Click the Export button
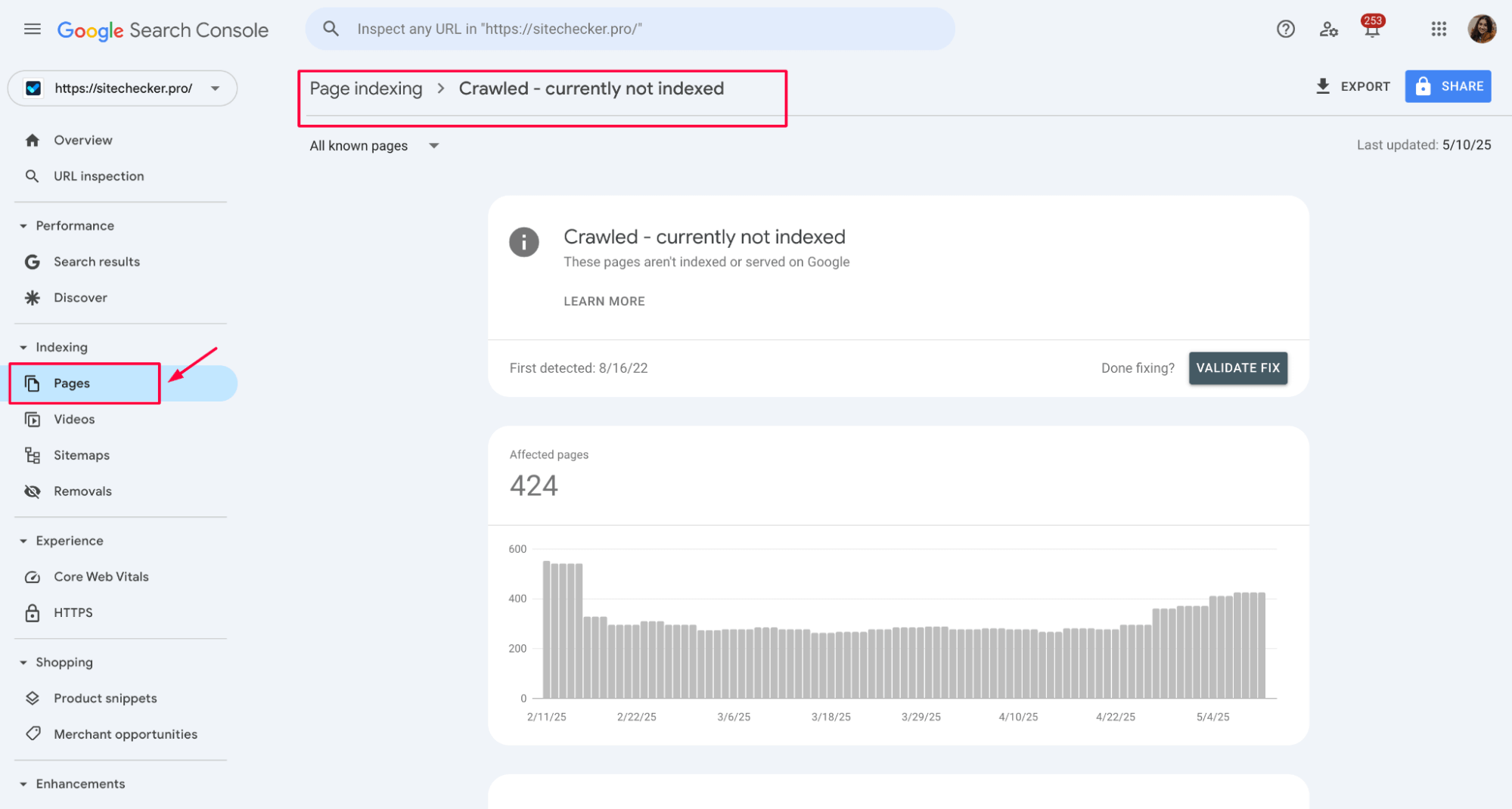The height and width of the screenshot is (809, 1512). pyautogui.click(x=1352, y=86)
